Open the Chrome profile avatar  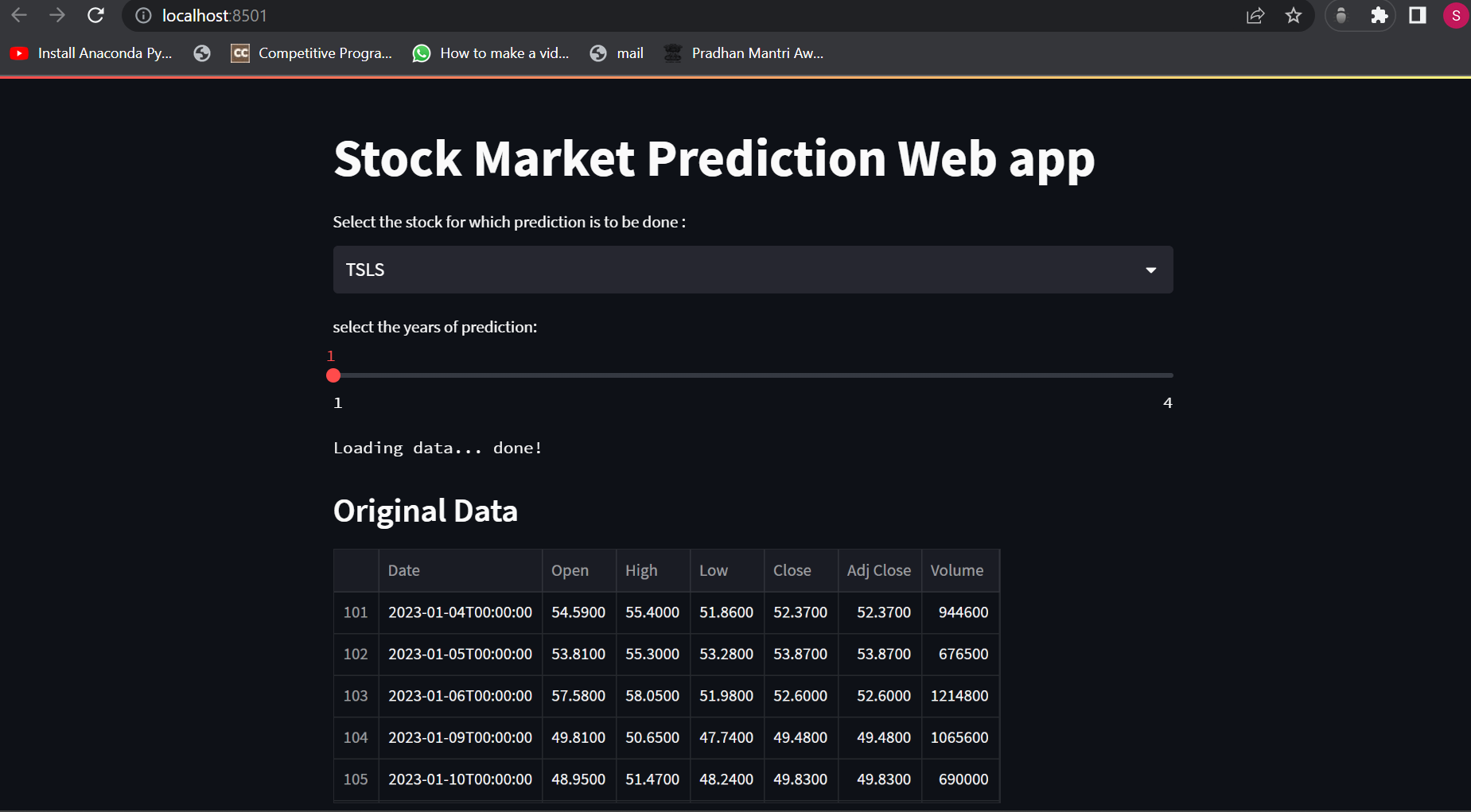[x=1456, y=15]
